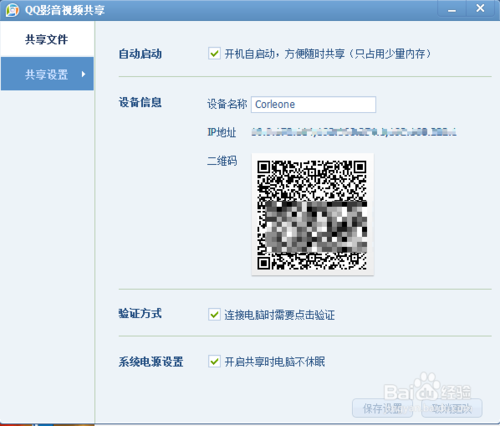
Task: Expand the arrow beside 共享设置
Action: (83, 74)
